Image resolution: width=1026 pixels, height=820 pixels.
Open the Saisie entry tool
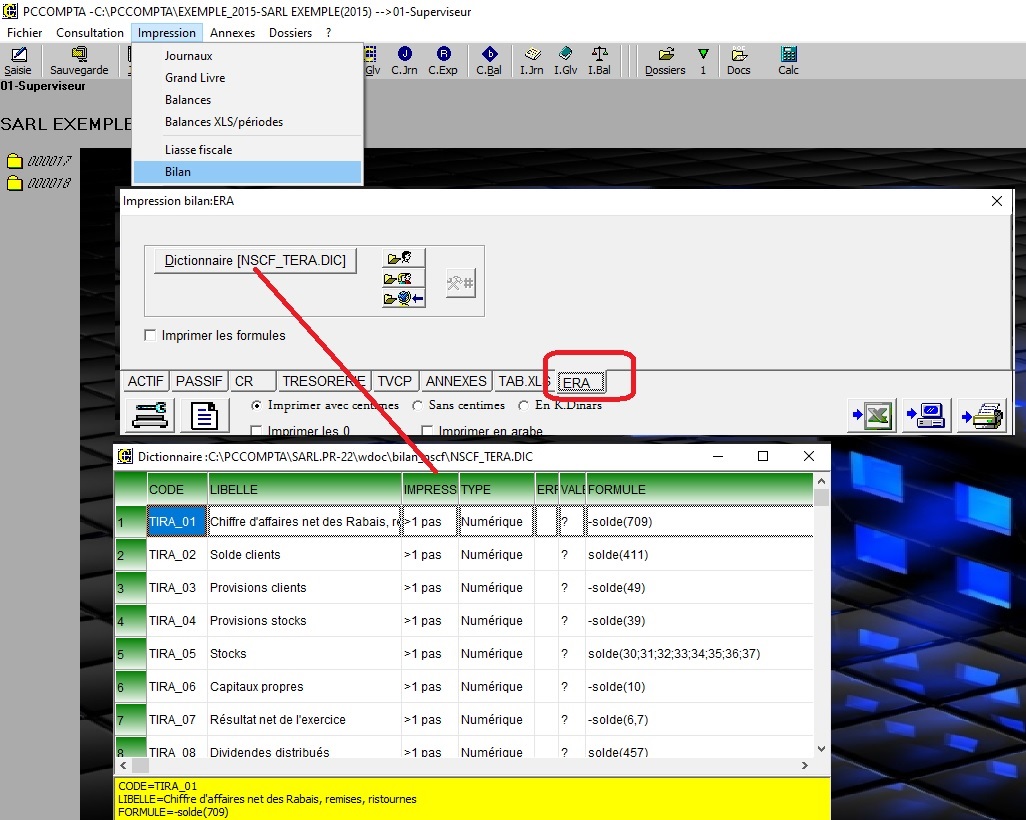pos(18,60)
